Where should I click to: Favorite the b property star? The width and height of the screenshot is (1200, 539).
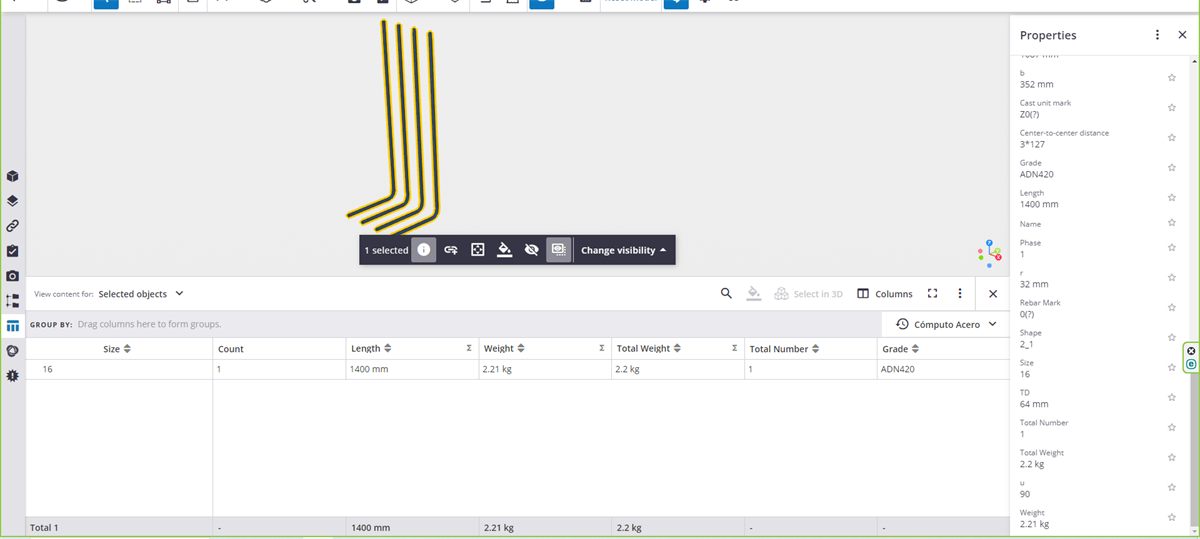[1172, 78]
